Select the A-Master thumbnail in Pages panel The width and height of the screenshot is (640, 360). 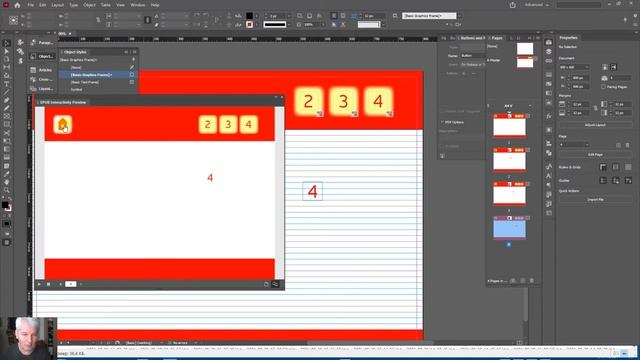[x=525, y=62]
